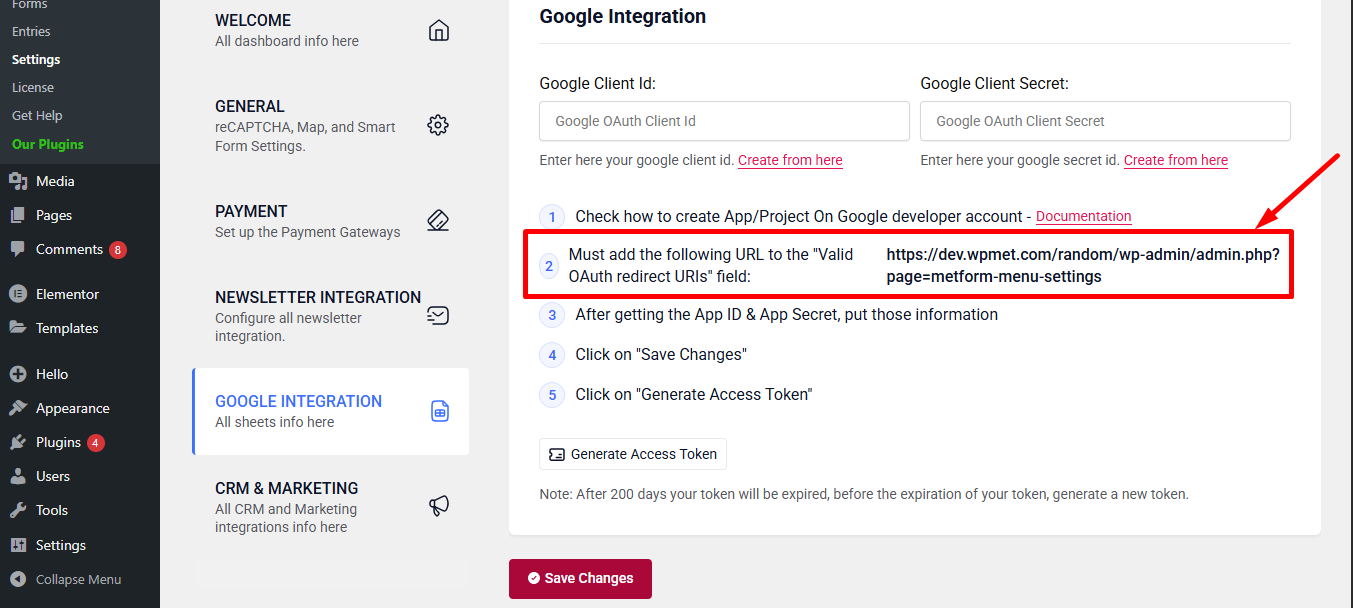The height and width of the screenshot is (608, 1353).
Task: Open the Our Plugins menu entry
Action: (50, 143)
